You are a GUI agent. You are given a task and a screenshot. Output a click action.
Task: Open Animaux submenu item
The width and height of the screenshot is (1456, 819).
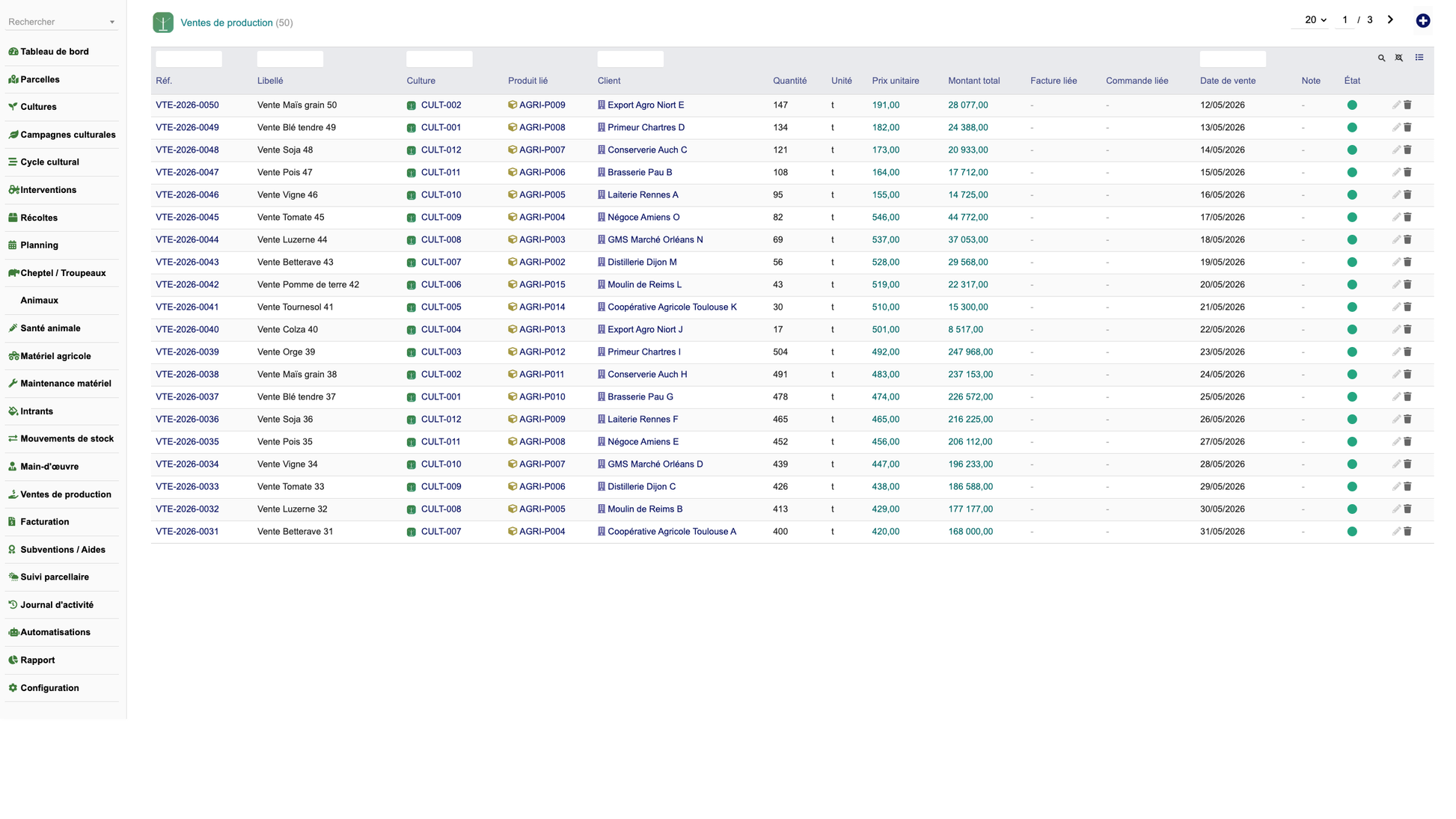39,301
